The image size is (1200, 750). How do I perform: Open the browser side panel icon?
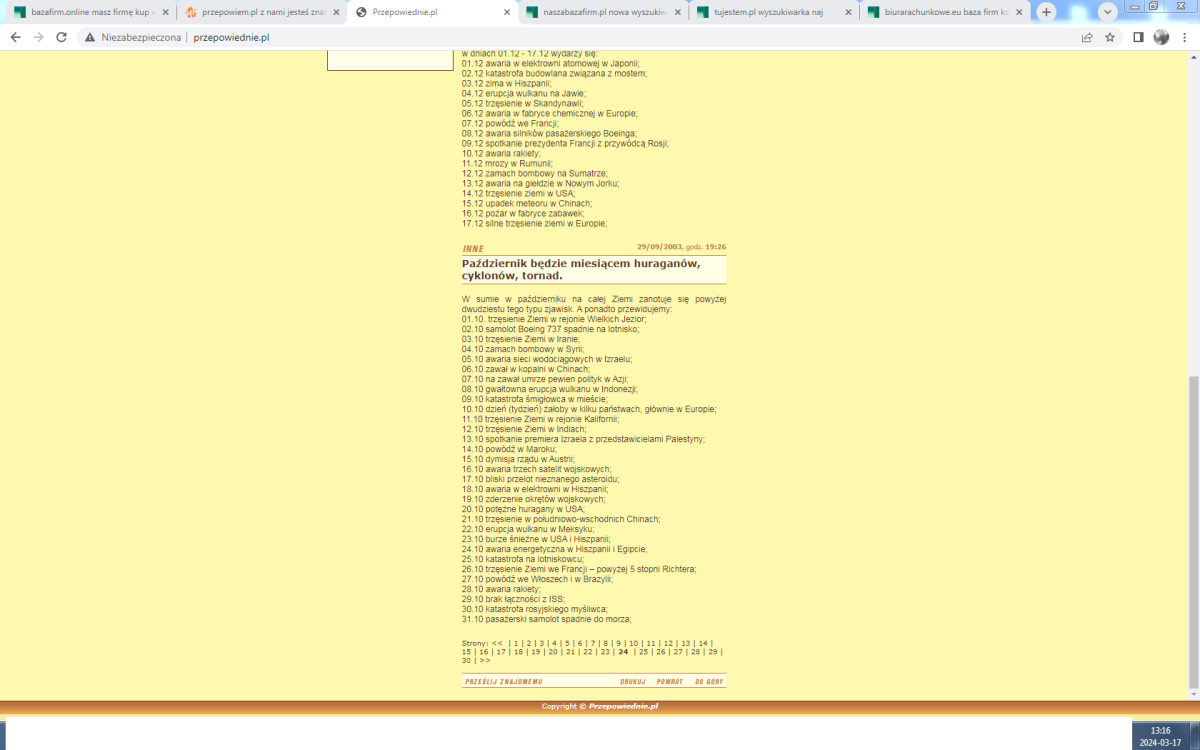click(x=1138, y=37)
